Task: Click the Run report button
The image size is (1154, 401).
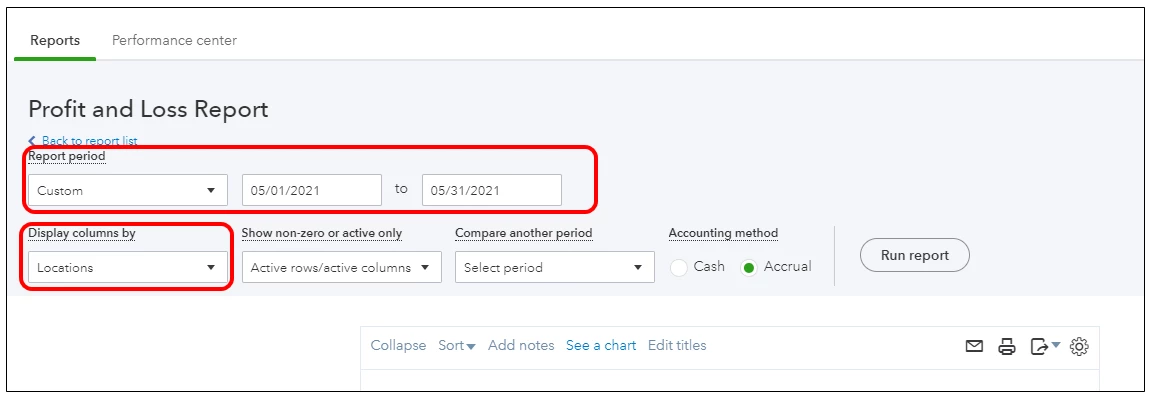Action: point(915,255)
